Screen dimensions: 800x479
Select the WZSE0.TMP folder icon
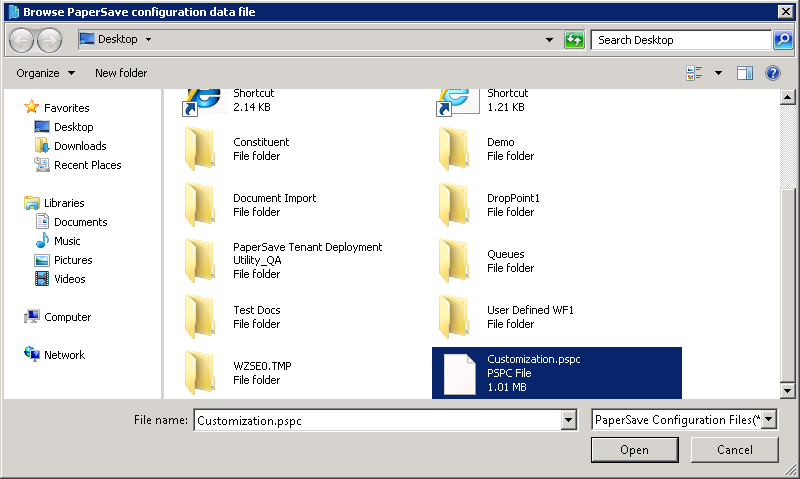[x=200, y=373]
